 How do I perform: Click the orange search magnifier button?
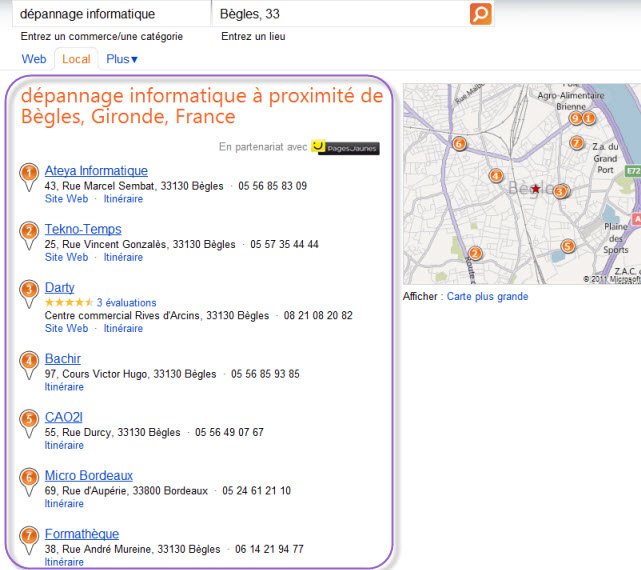(x=480, y=14)
